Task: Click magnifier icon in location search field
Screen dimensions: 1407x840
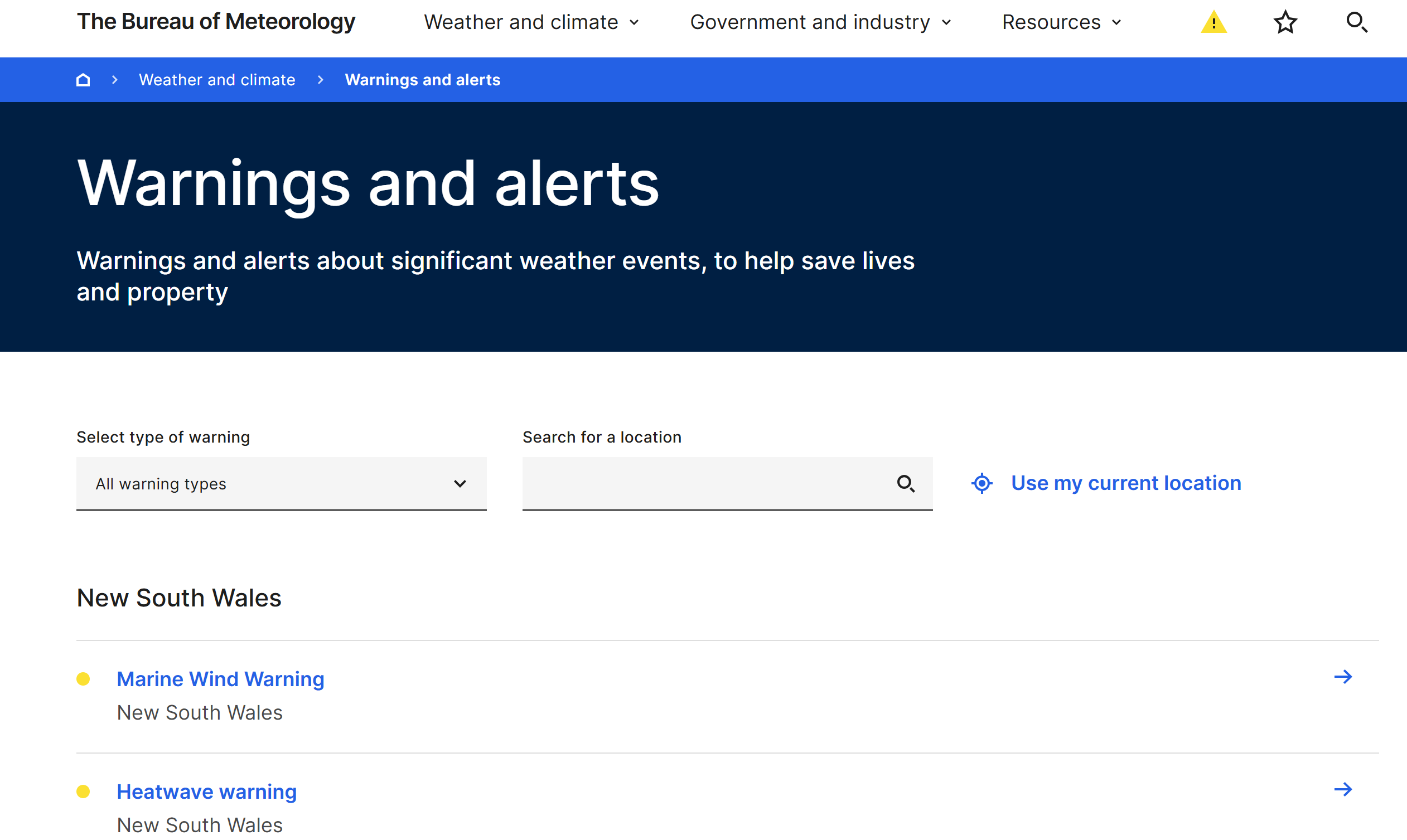Action: pos(905,484)
